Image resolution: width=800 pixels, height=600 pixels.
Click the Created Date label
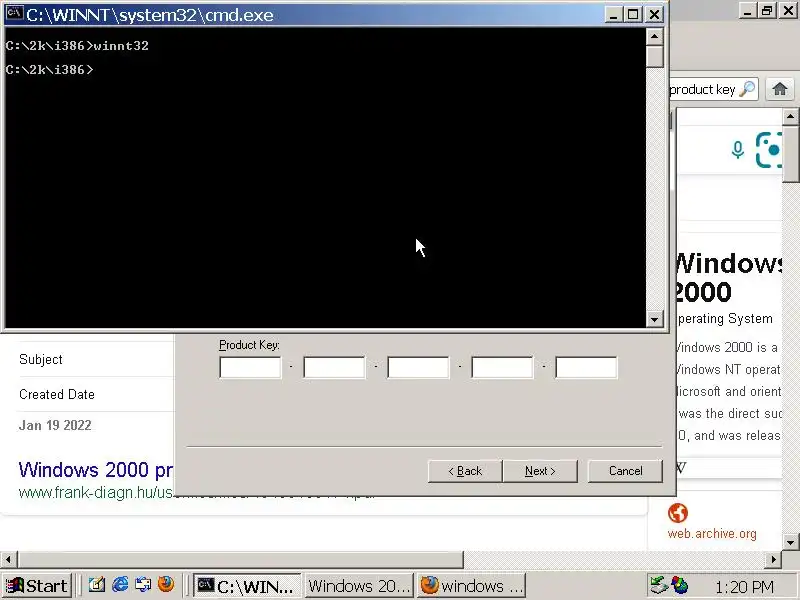click(57, 394)
